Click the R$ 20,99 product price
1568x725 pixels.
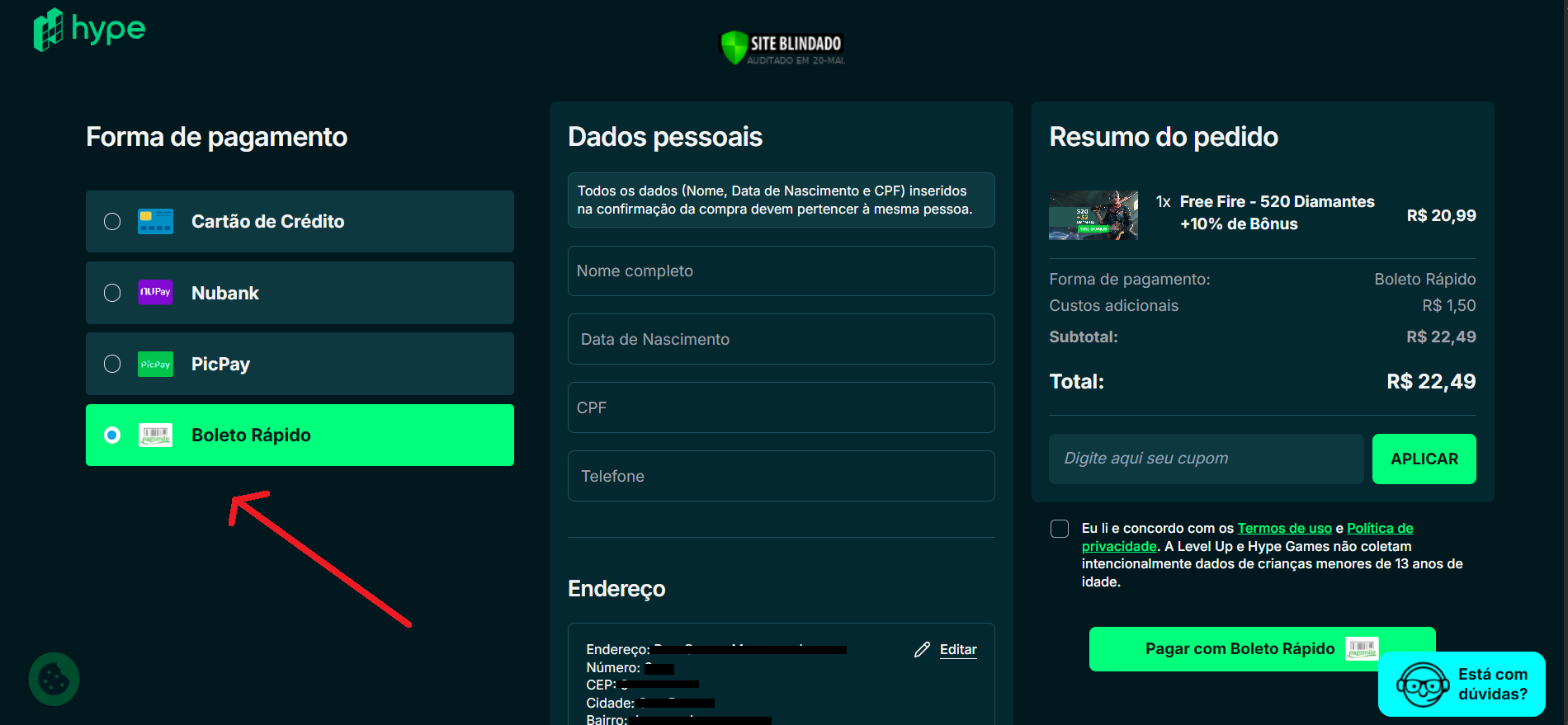click(1441, 215)
